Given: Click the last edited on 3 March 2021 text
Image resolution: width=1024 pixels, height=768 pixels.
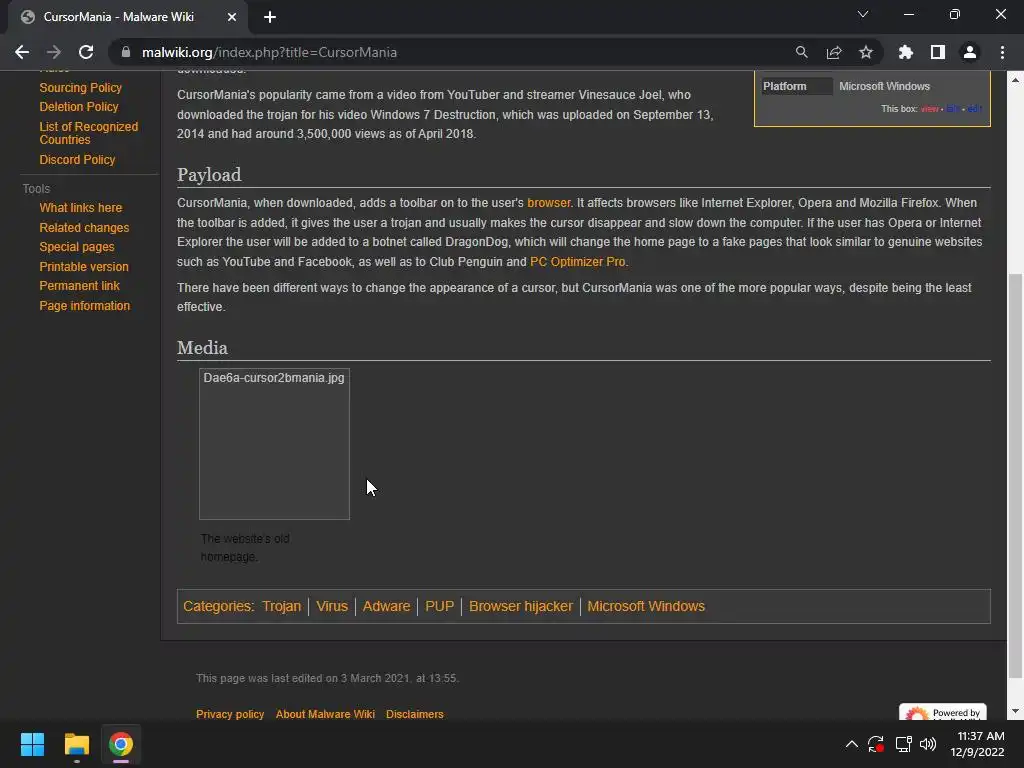Looking at the screenshot, I should [x=327, y=678].
